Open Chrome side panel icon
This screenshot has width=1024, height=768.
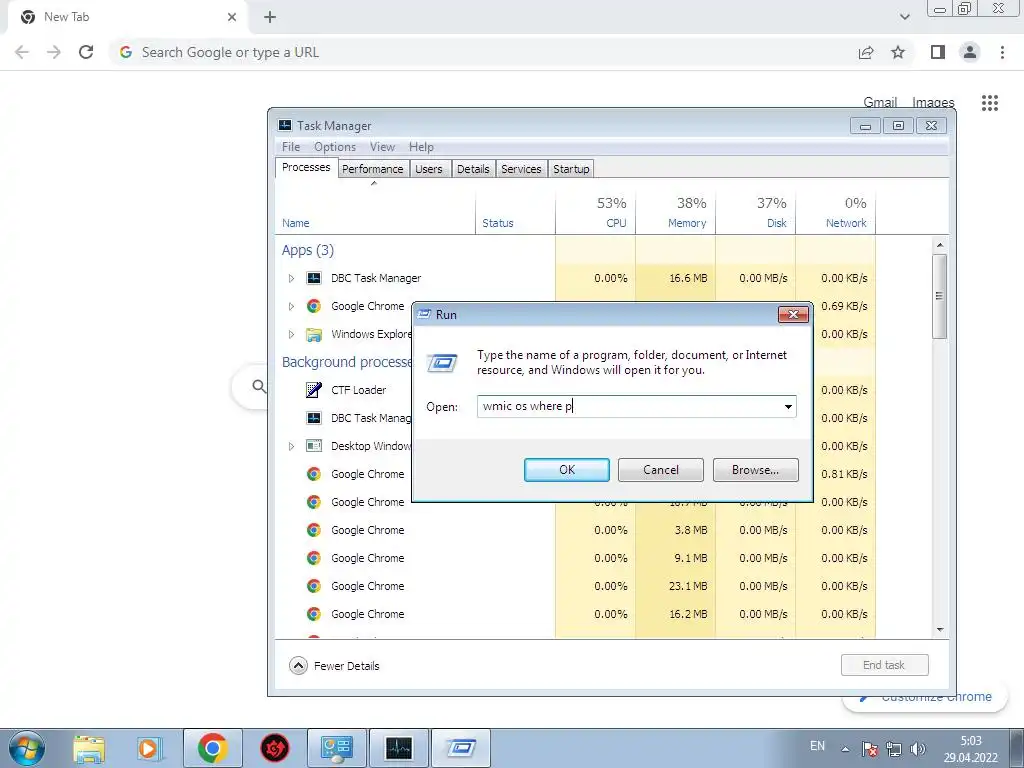pyautogui.click(x=938, y=52)
